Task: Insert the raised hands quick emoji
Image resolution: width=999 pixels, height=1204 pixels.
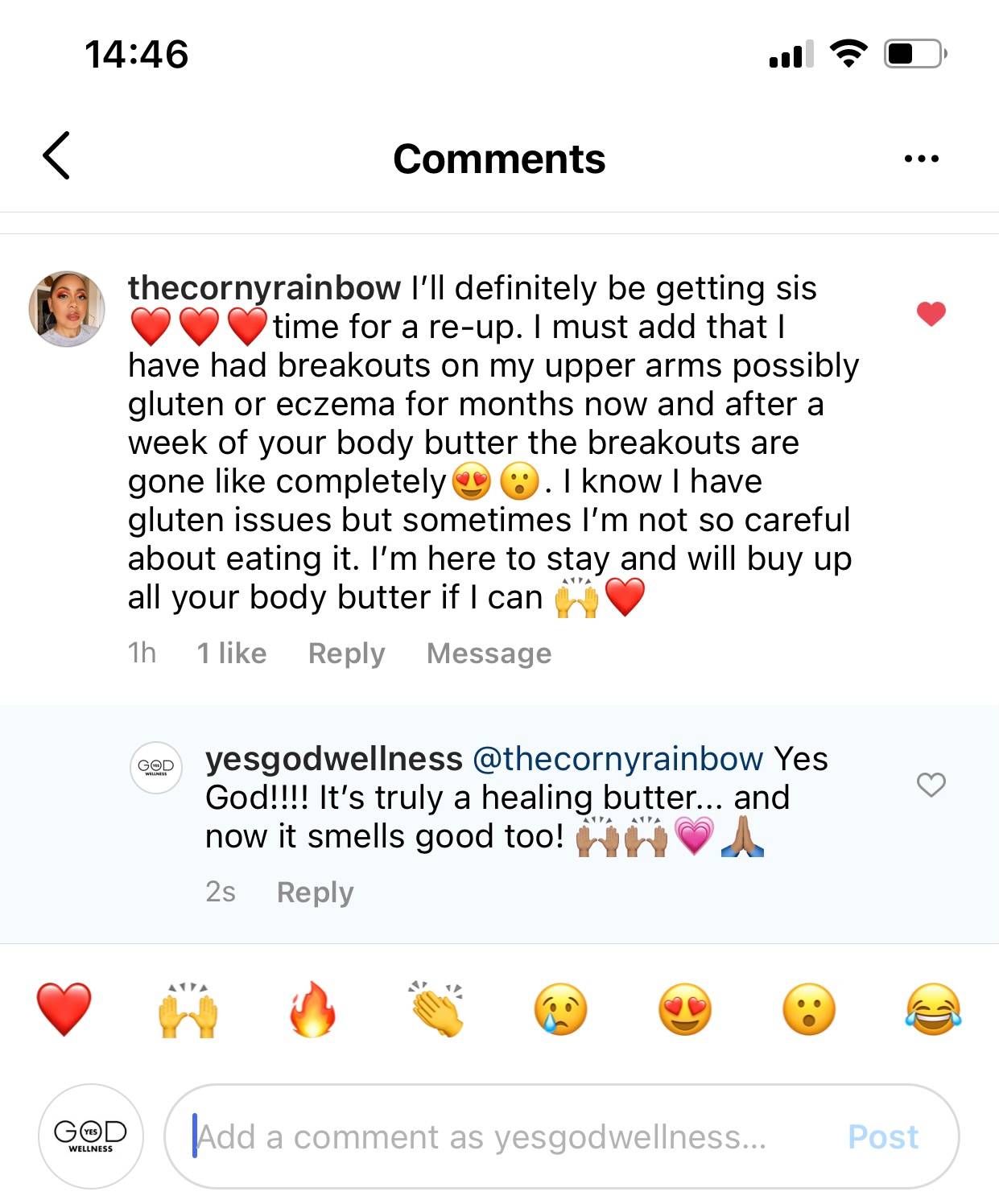Action: [188, 1009]
